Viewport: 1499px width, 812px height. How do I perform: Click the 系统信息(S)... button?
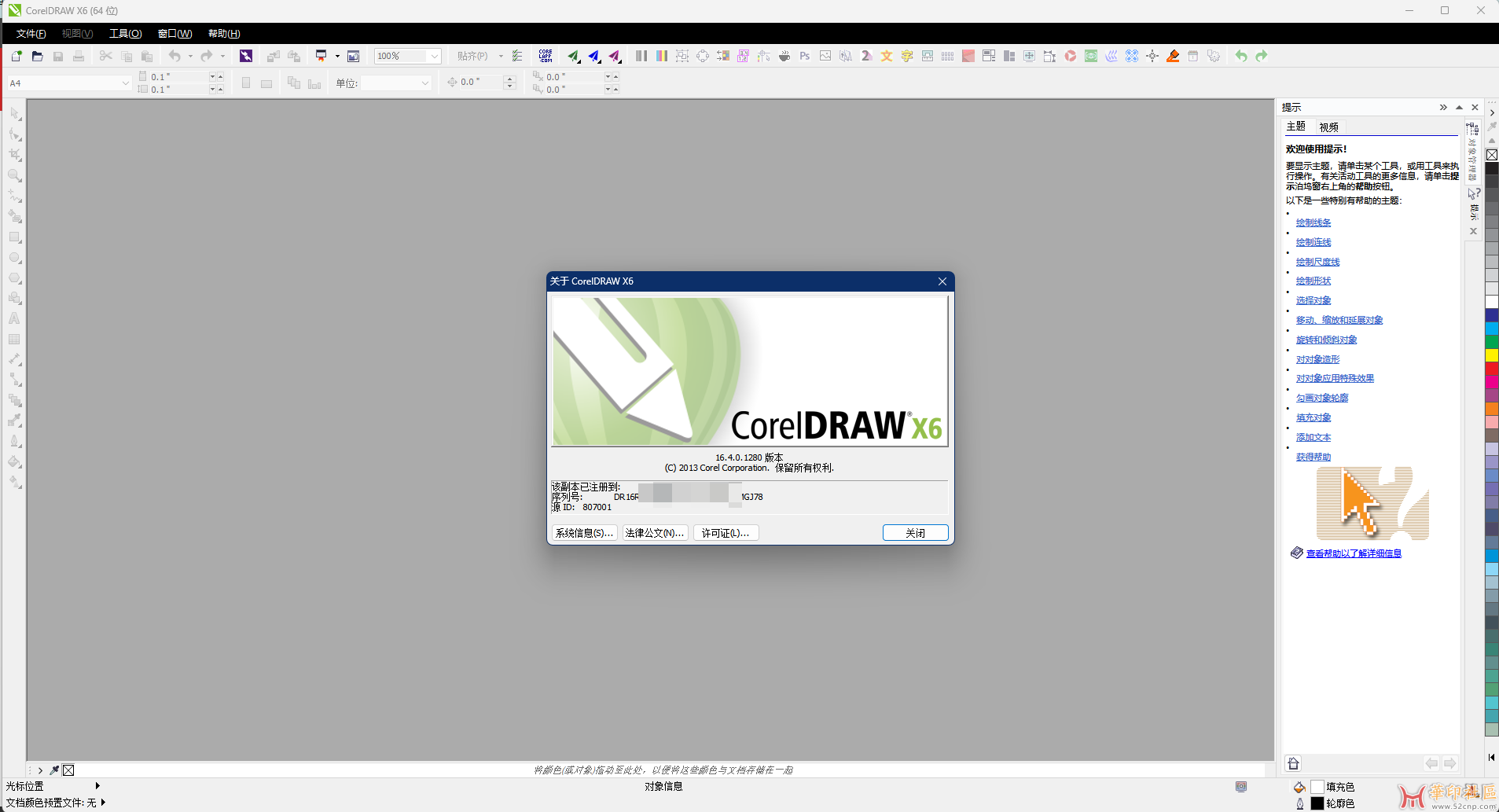coord(584,533)
